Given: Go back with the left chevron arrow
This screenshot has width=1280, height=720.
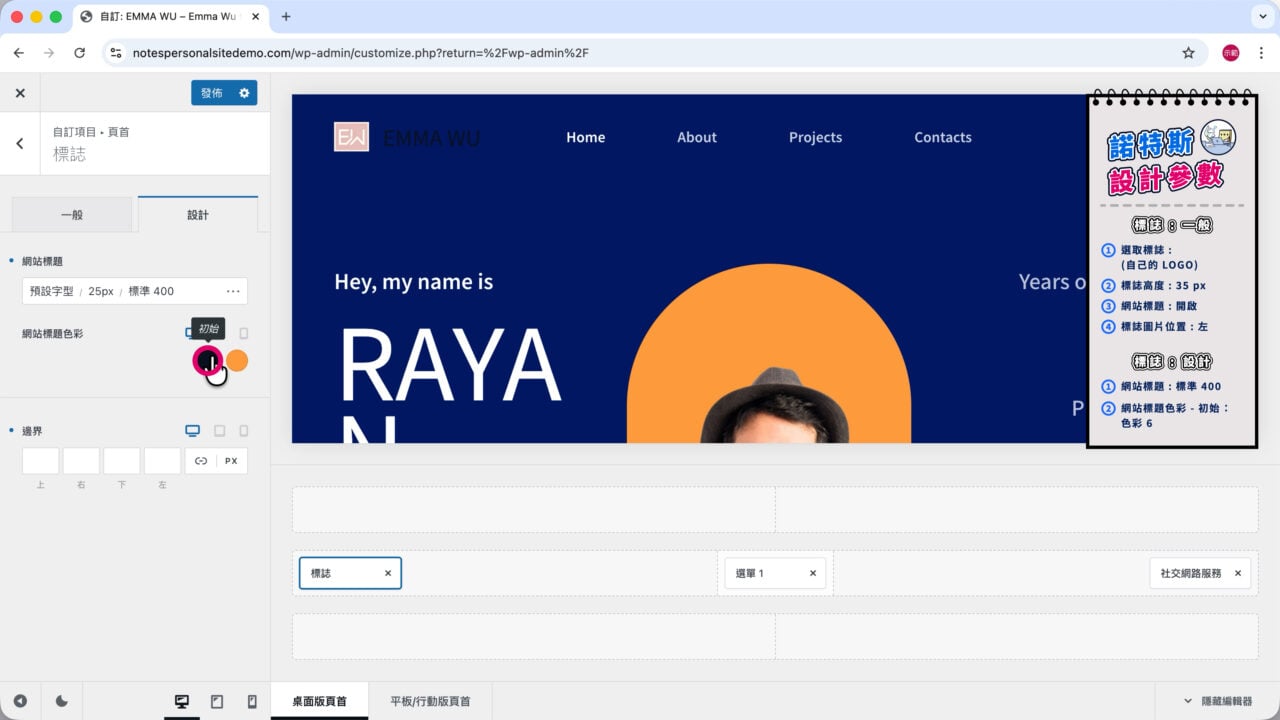Looking at the screenshot, I should pyautogui.click(x=19, y=143).
